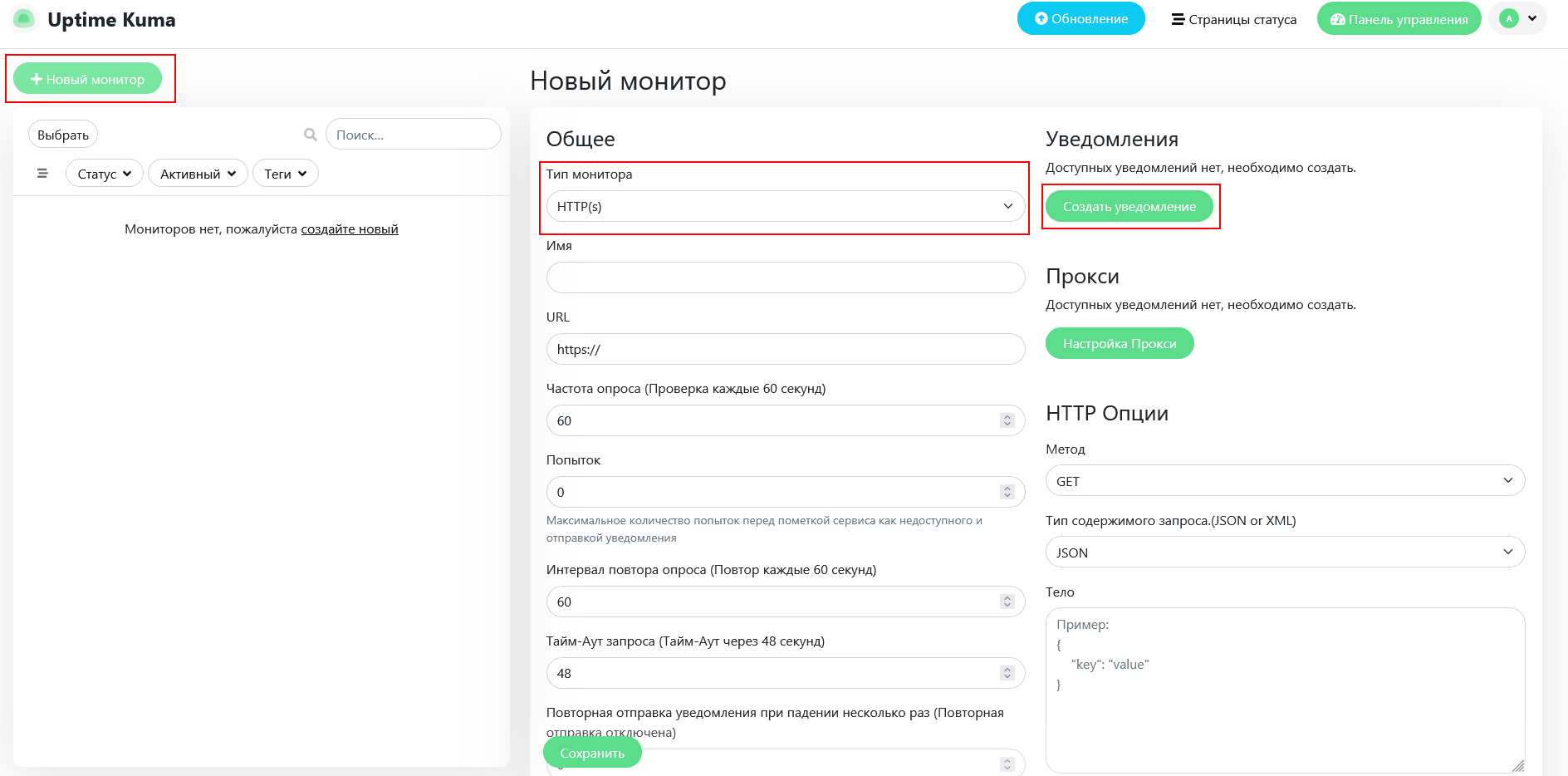This screenshot has width=1568, height=776.
Task: Follow the создайте новый link
Action: [x=350, y=229]
